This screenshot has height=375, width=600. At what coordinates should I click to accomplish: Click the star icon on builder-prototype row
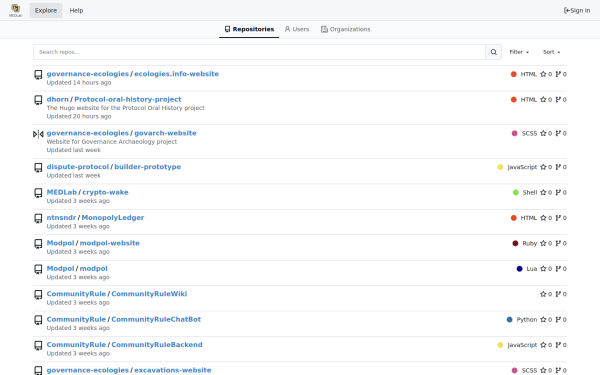(543, 167)
